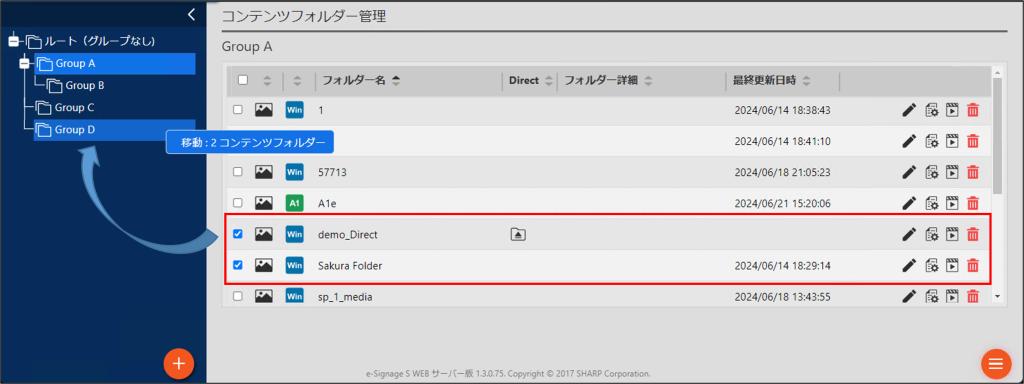The height and width of the screenshot is (384, 1024).
Task: Click the playback film icon for 57713 row
Action: 952,172
